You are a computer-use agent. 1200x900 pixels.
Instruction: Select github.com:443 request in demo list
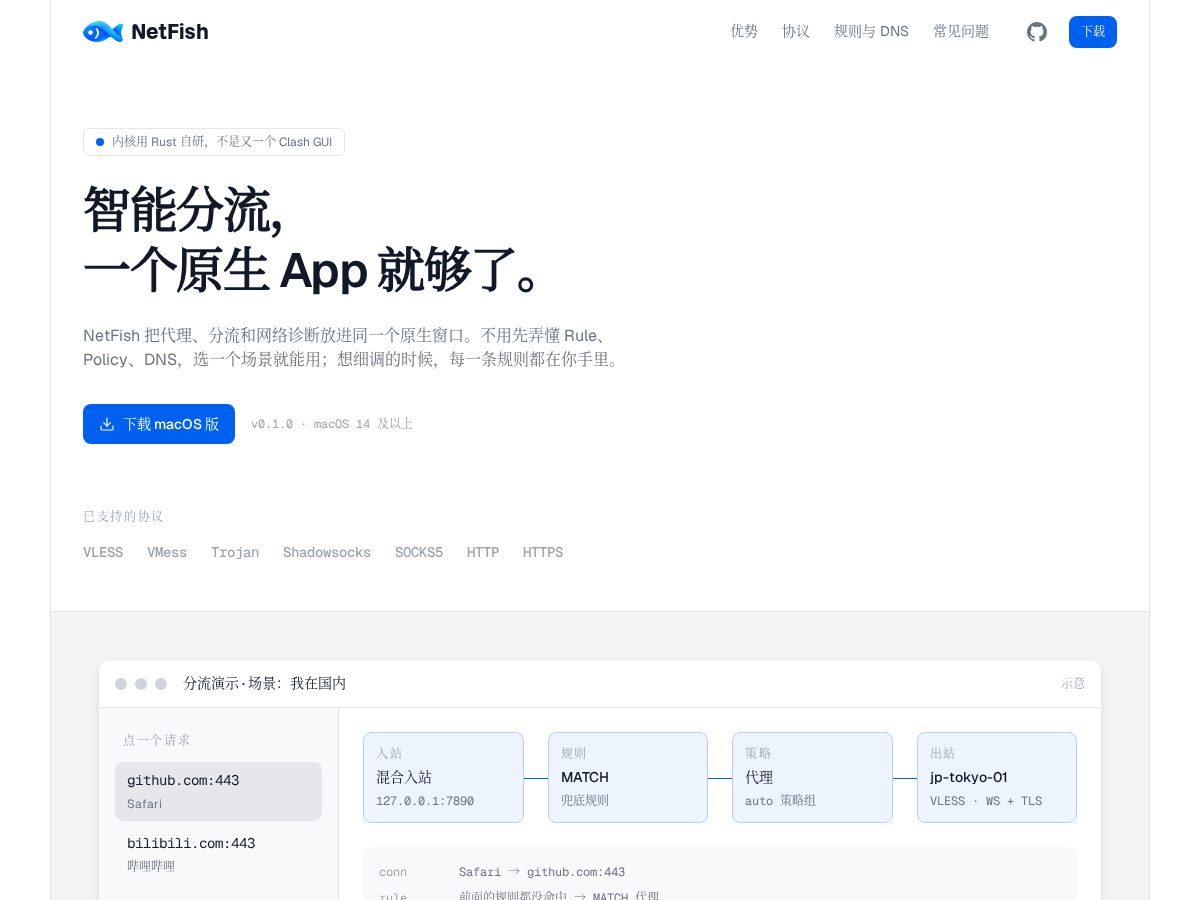coord(218,791)
